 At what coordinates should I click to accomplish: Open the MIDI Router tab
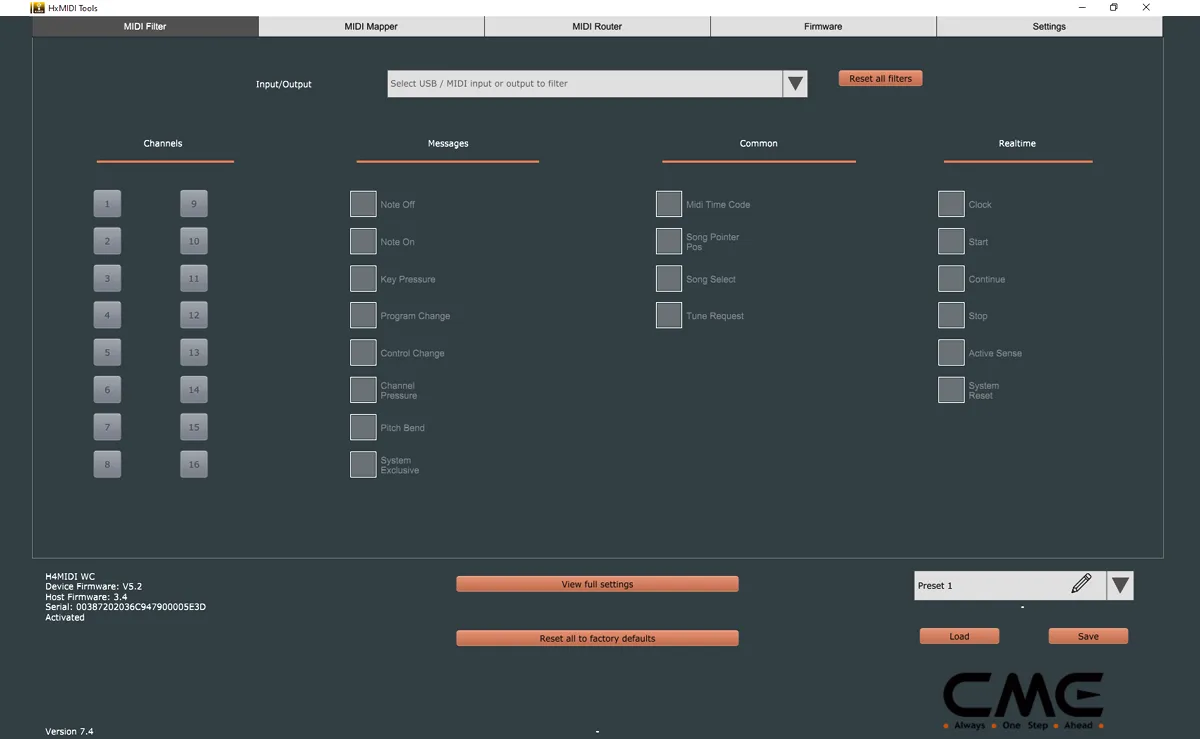(596, 26)
